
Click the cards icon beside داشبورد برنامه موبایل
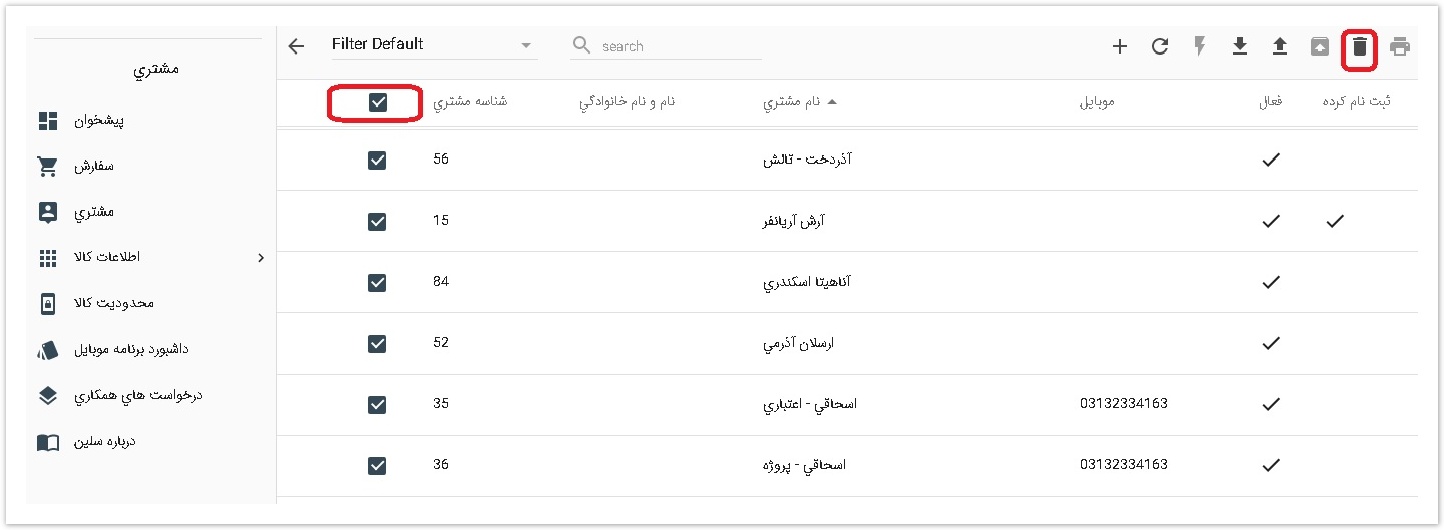click(48, 350)
